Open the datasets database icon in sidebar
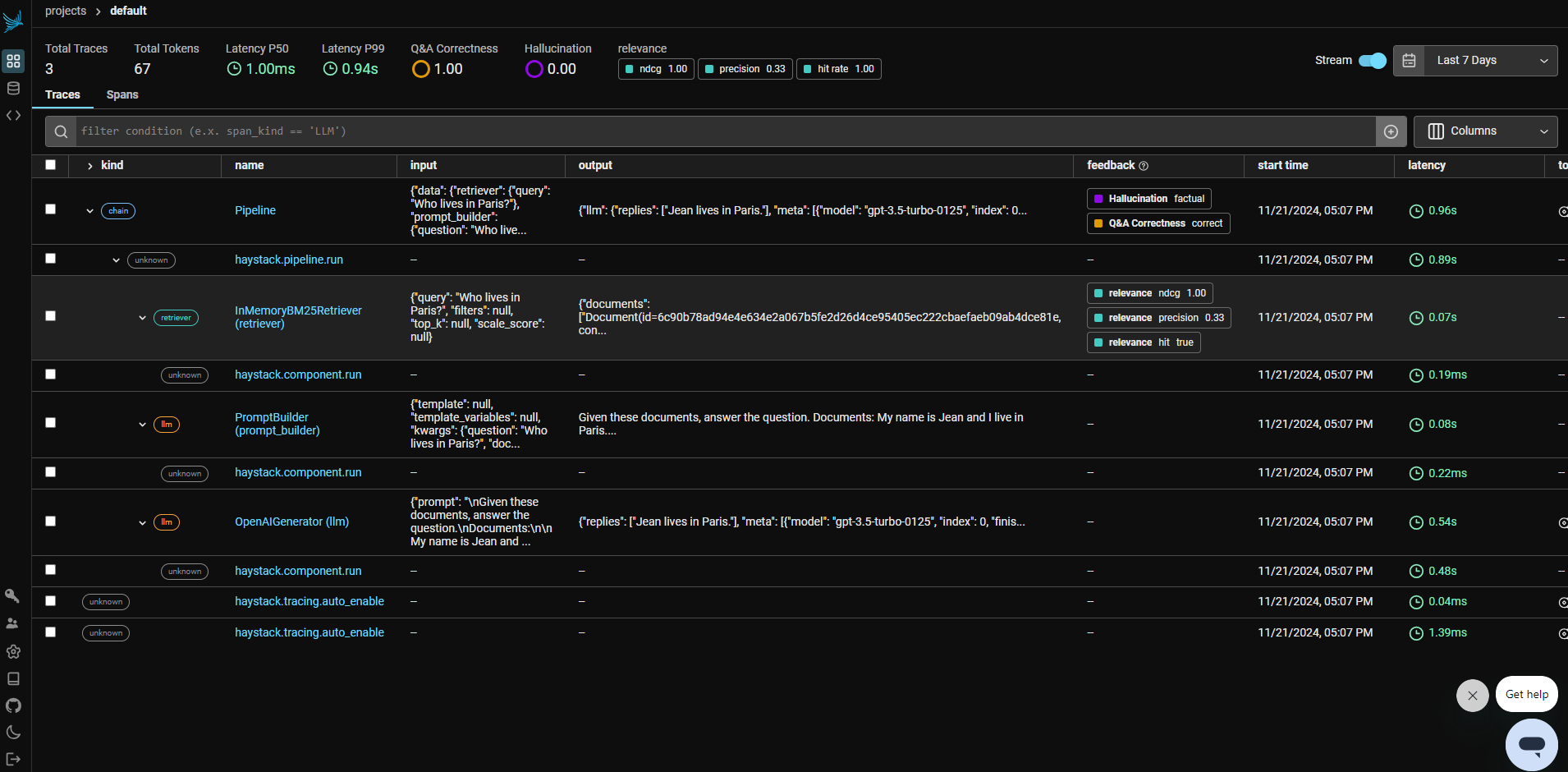The width and height of the screenshot is (1568, 772). pos(13,88)
